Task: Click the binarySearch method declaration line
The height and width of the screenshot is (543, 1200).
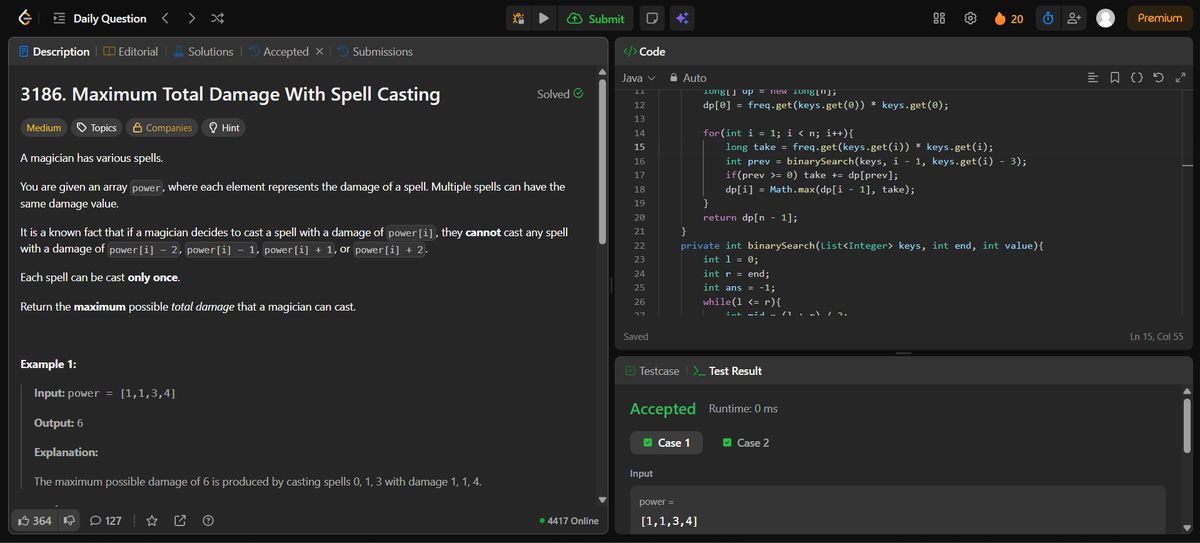Action: [862, 245]
